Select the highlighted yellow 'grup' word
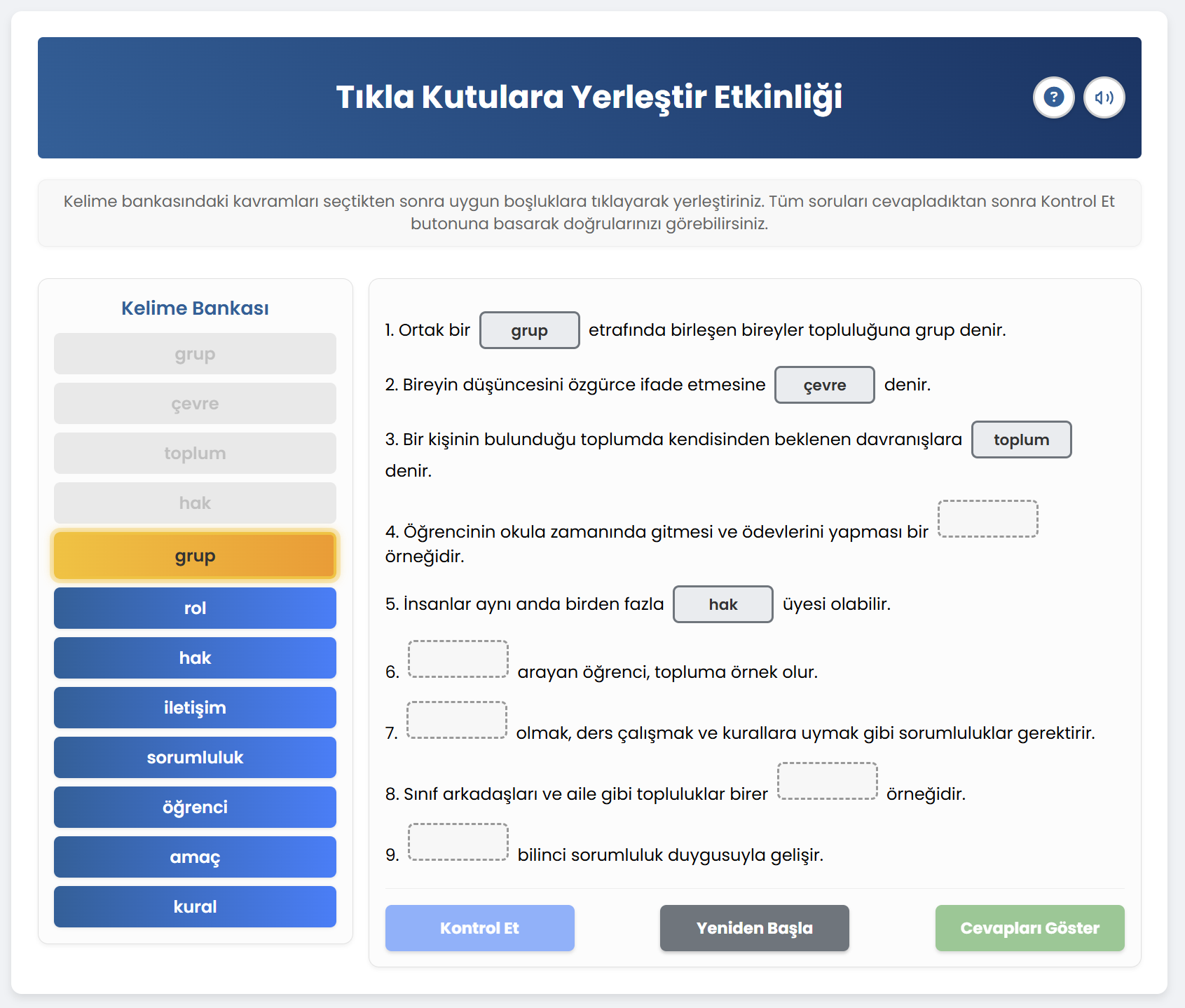The height and width of the screenshot is (1008, 1185). [195, 556]
